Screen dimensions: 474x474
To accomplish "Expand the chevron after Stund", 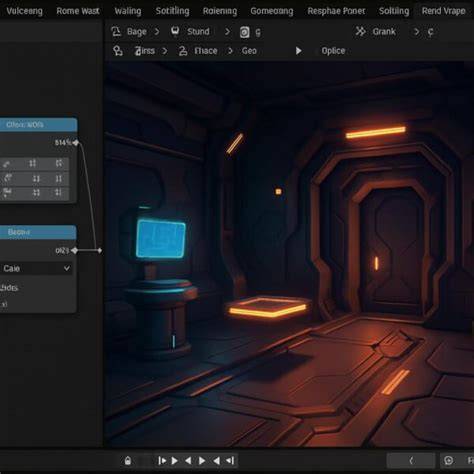I will pos(227,32).
